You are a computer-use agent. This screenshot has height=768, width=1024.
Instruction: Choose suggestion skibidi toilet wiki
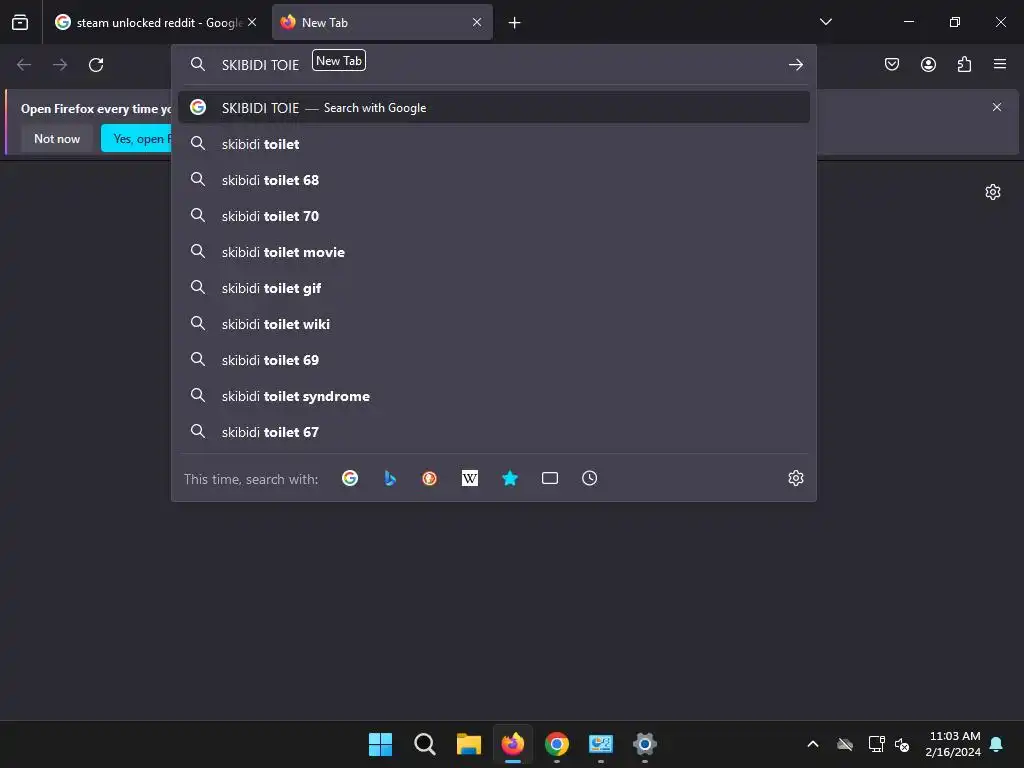(x=494, y=324)
